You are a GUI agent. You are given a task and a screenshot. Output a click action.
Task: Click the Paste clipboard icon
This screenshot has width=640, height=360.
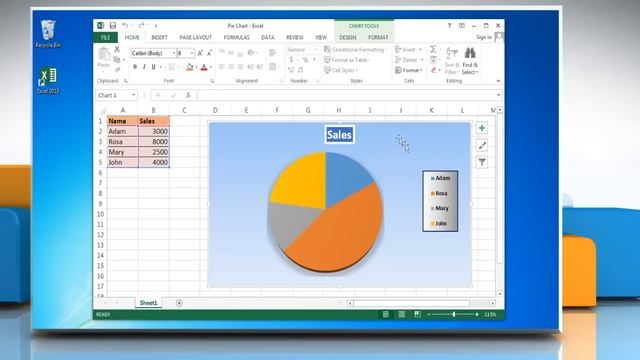pos(104,53)
